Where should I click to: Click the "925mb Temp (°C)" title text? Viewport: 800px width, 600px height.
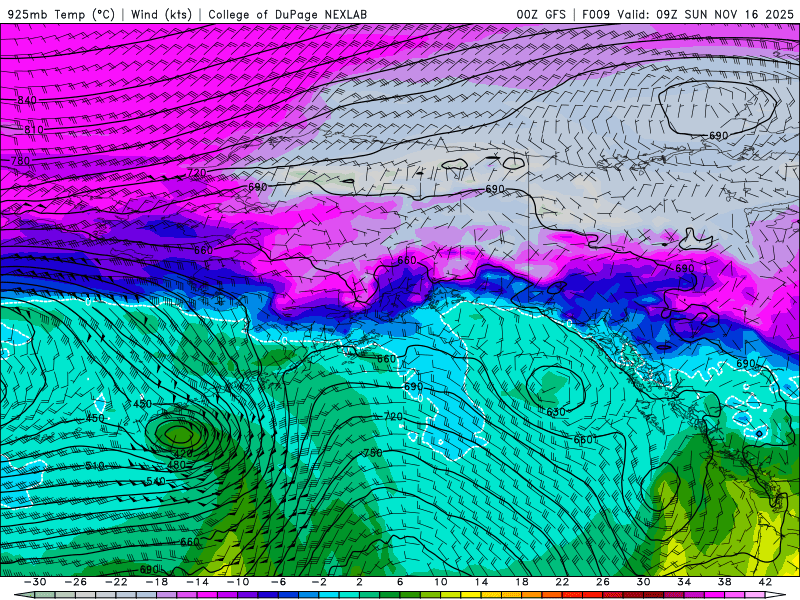coord(62,15)
